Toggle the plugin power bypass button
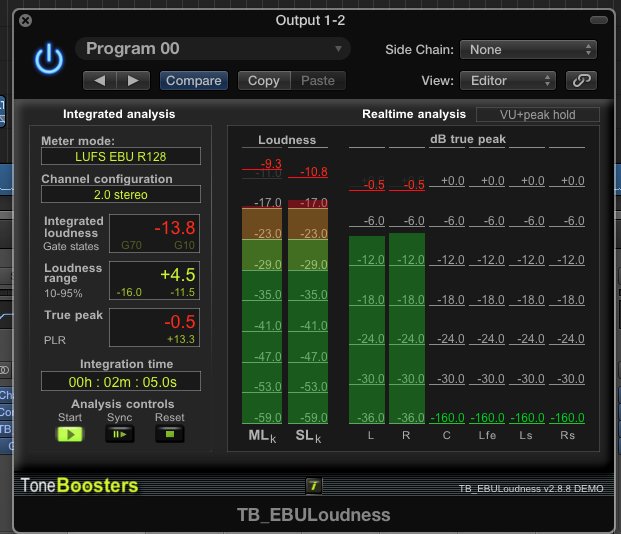Screen dimensions: 621x534 [49, 59]
